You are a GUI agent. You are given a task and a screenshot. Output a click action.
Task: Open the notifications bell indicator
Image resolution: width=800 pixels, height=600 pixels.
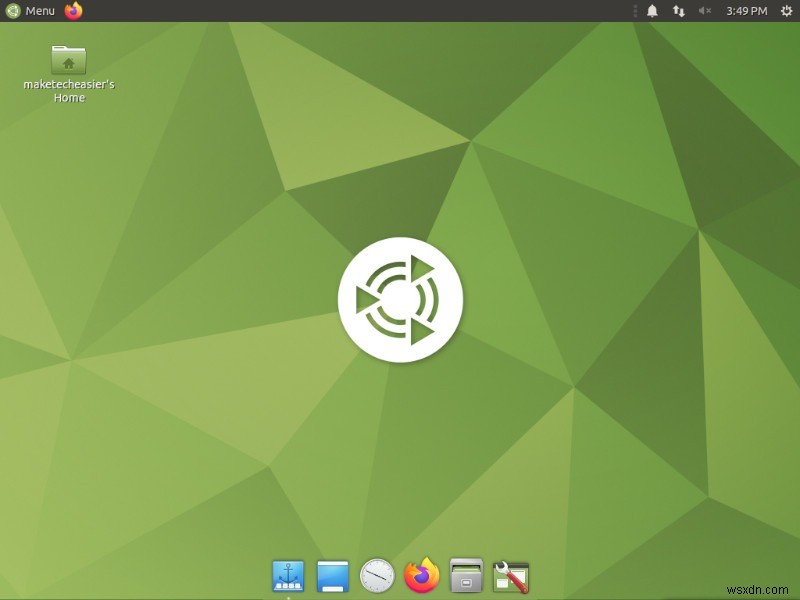point(652,11)
